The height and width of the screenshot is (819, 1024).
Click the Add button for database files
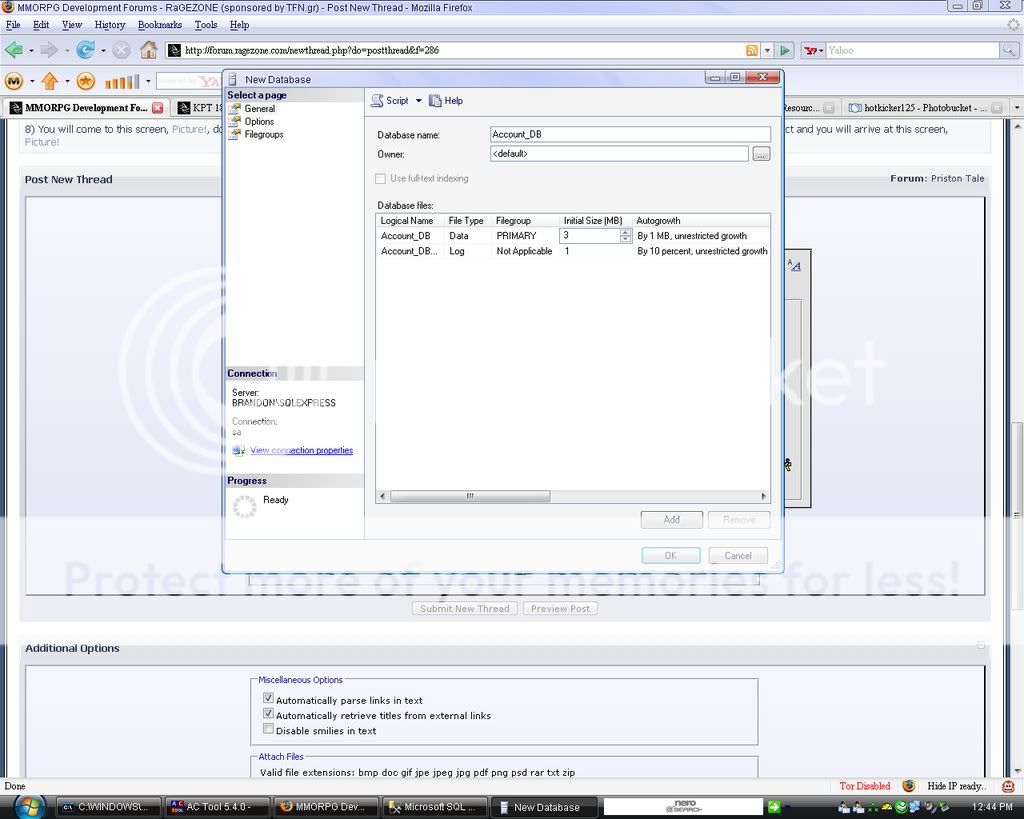[x=671, y=519]
